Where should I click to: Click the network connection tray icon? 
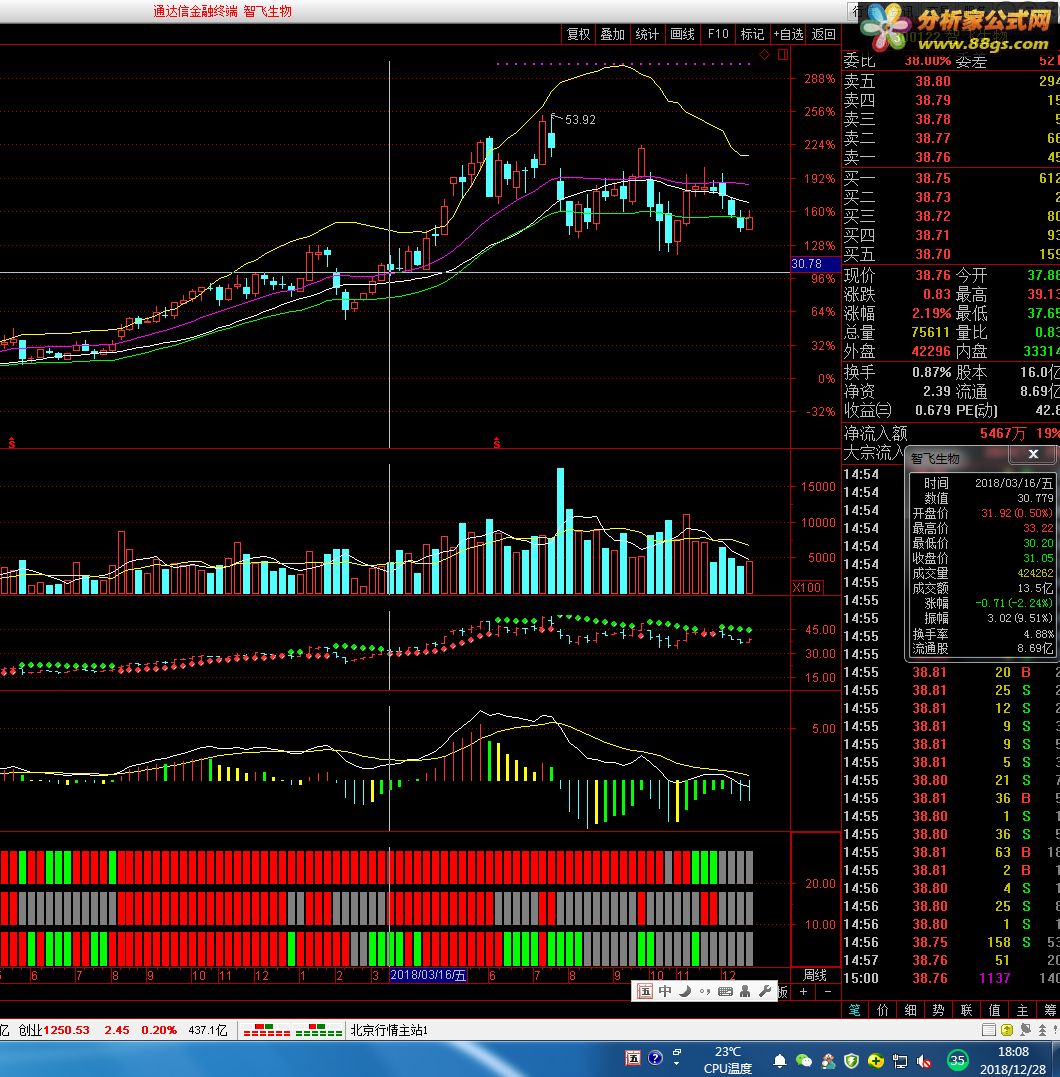(x=899, y=1061)
